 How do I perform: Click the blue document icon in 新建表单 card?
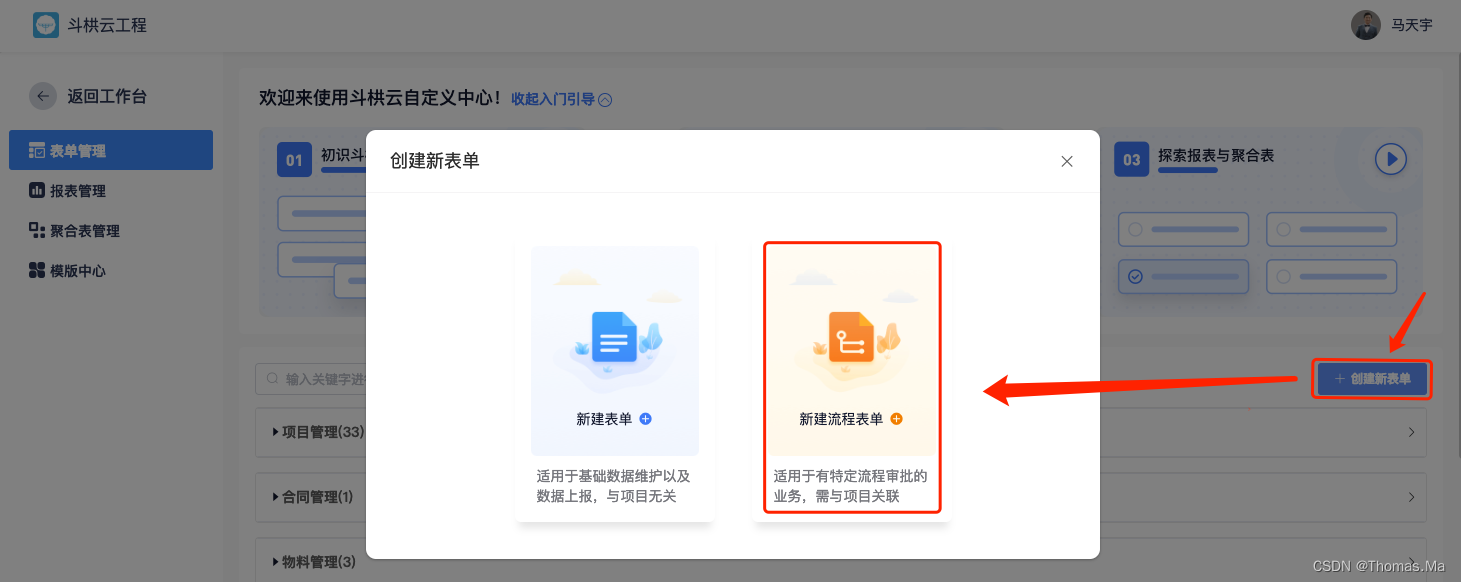tap(614, 337)
